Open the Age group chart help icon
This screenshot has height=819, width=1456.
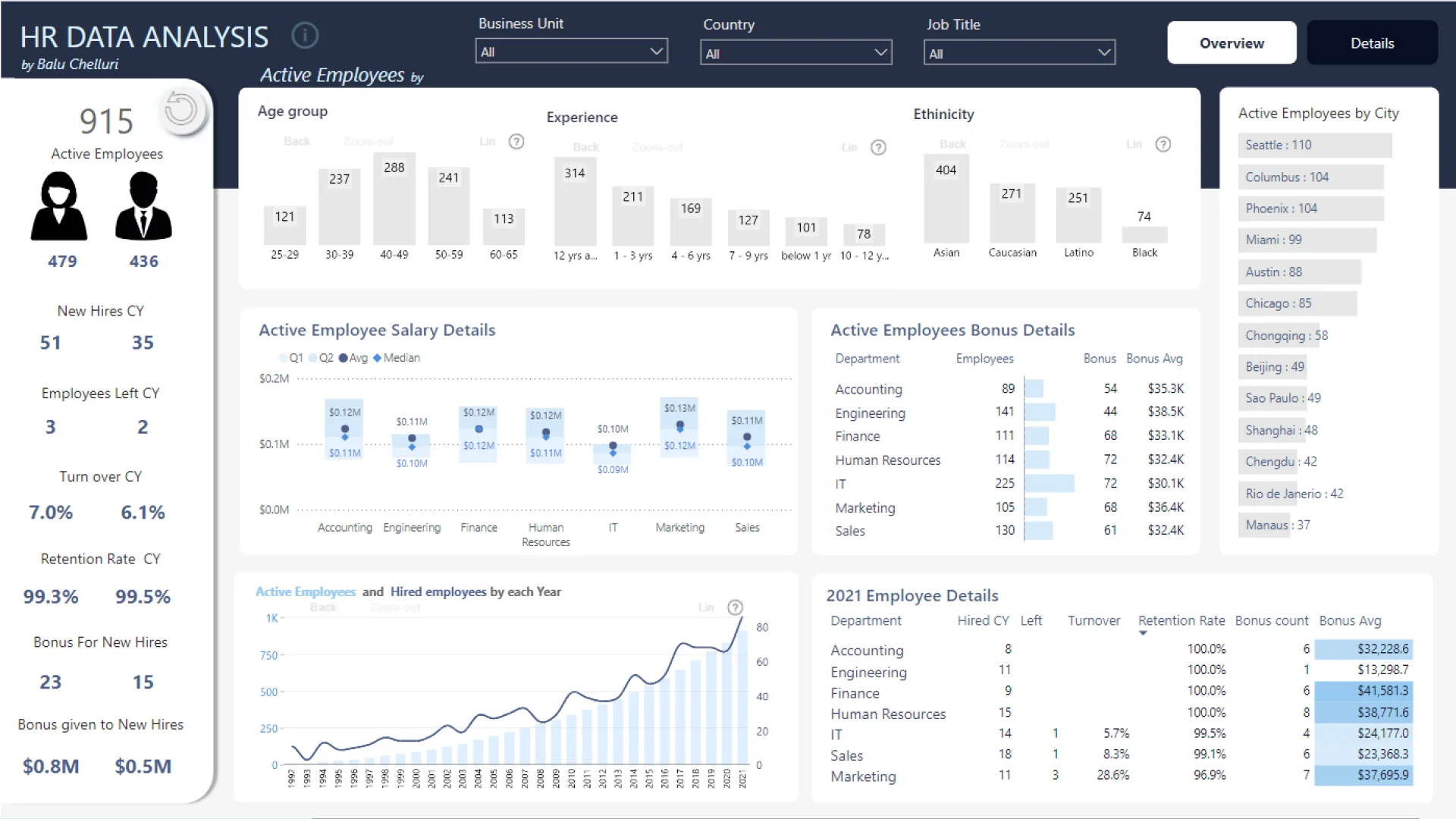tap(516, 142)
